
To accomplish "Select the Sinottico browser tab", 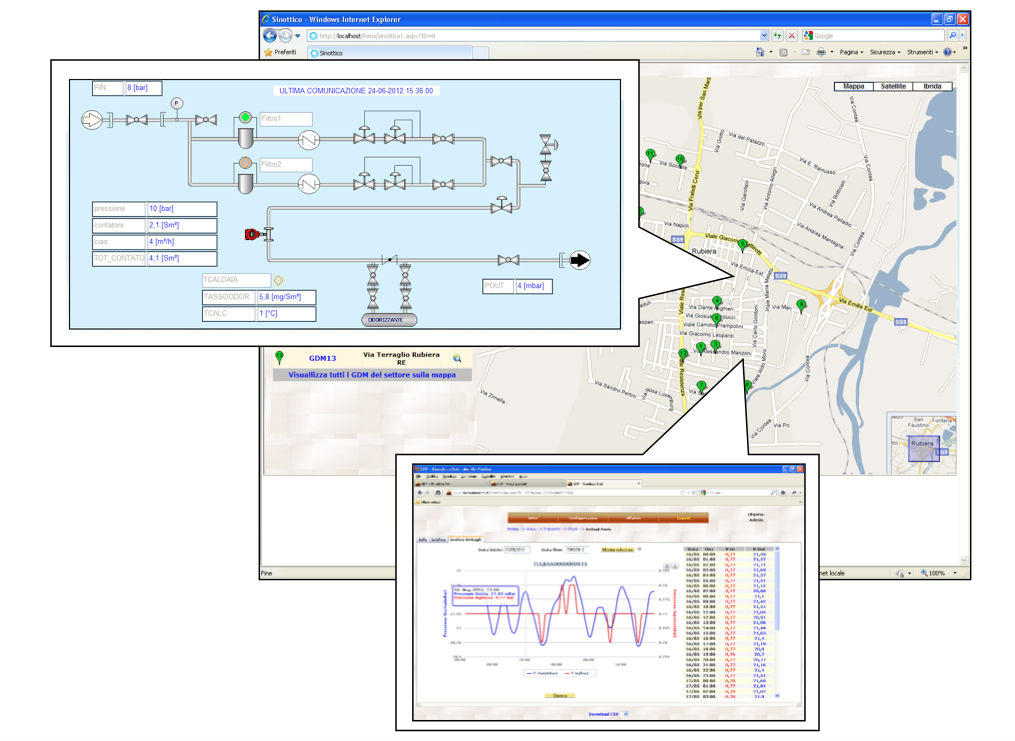I will 390,53.
